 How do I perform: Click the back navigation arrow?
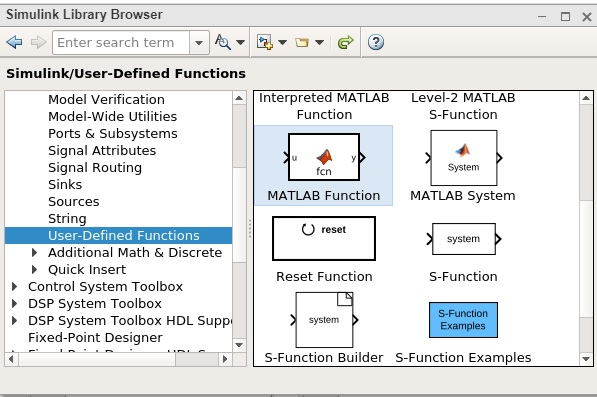pyautogui.click(x=14, y=42)
